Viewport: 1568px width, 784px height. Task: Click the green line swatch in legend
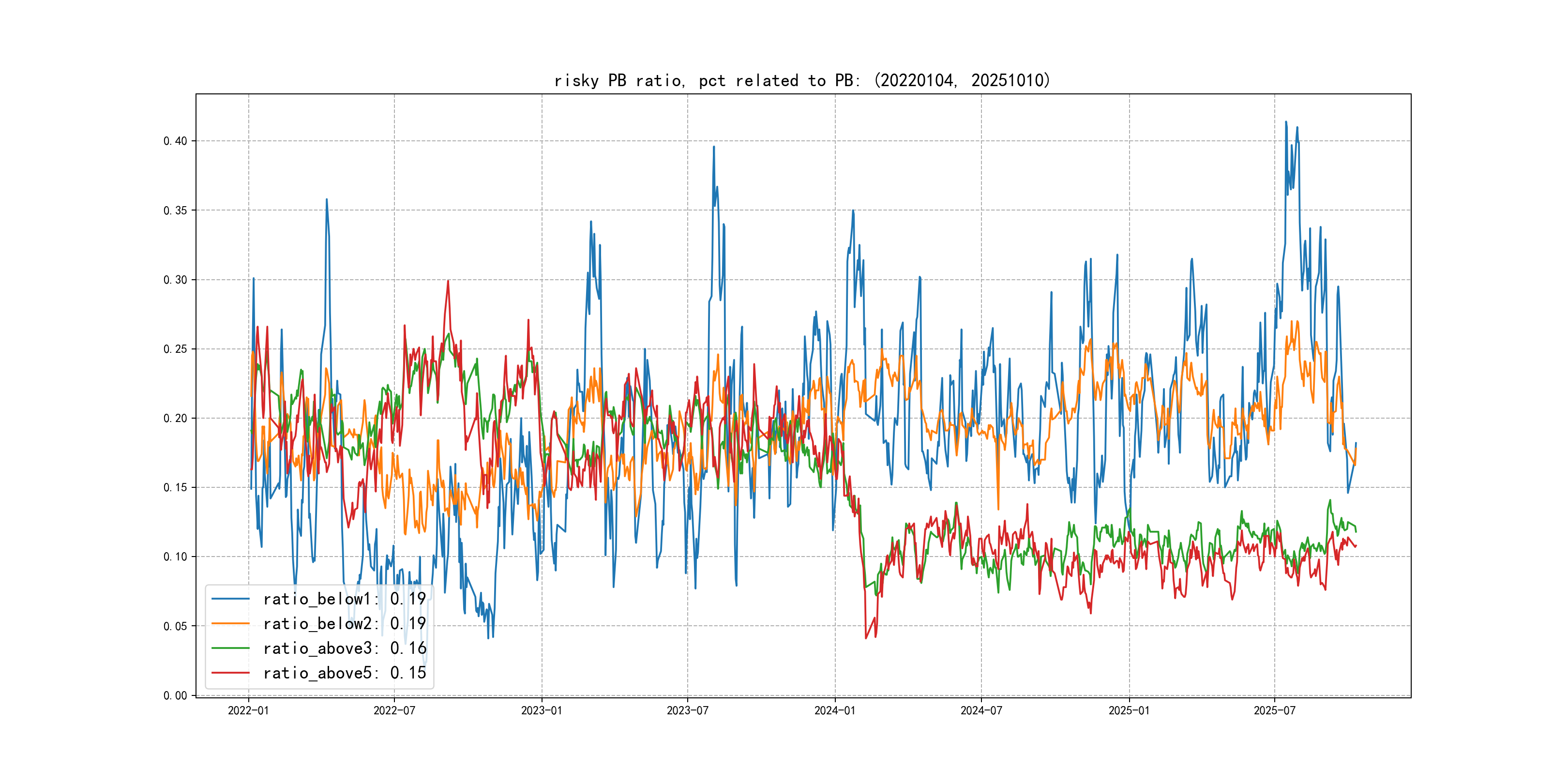(x=230, y=648)
